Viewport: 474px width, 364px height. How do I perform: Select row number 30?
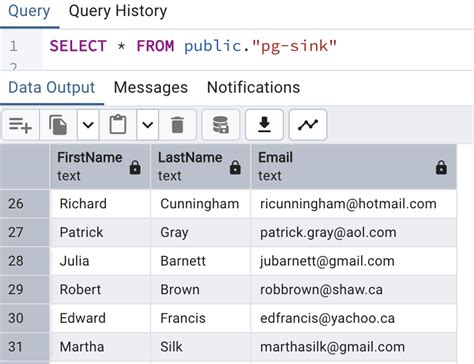[x=25, y=318]
